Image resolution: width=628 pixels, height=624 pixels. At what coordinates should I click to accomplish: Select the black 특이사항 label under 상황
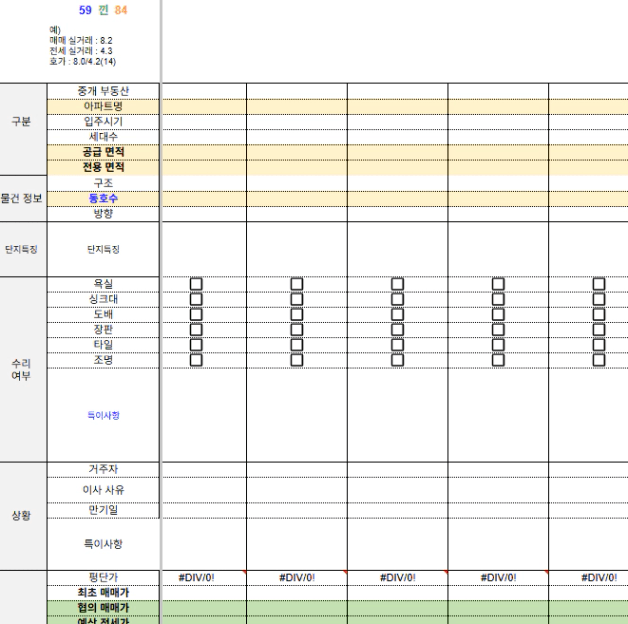(103, 544)
